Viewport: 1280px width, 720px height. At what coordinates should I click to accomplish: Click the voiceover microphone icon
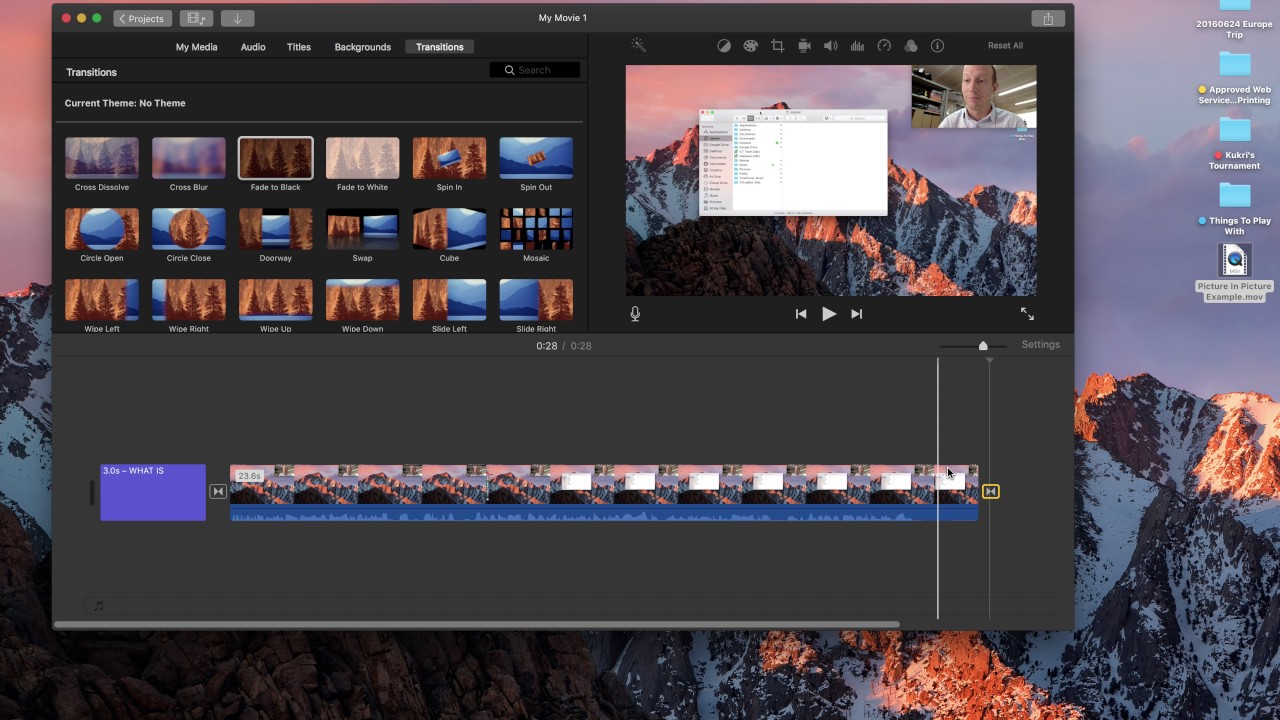click(x=635, y=313)
